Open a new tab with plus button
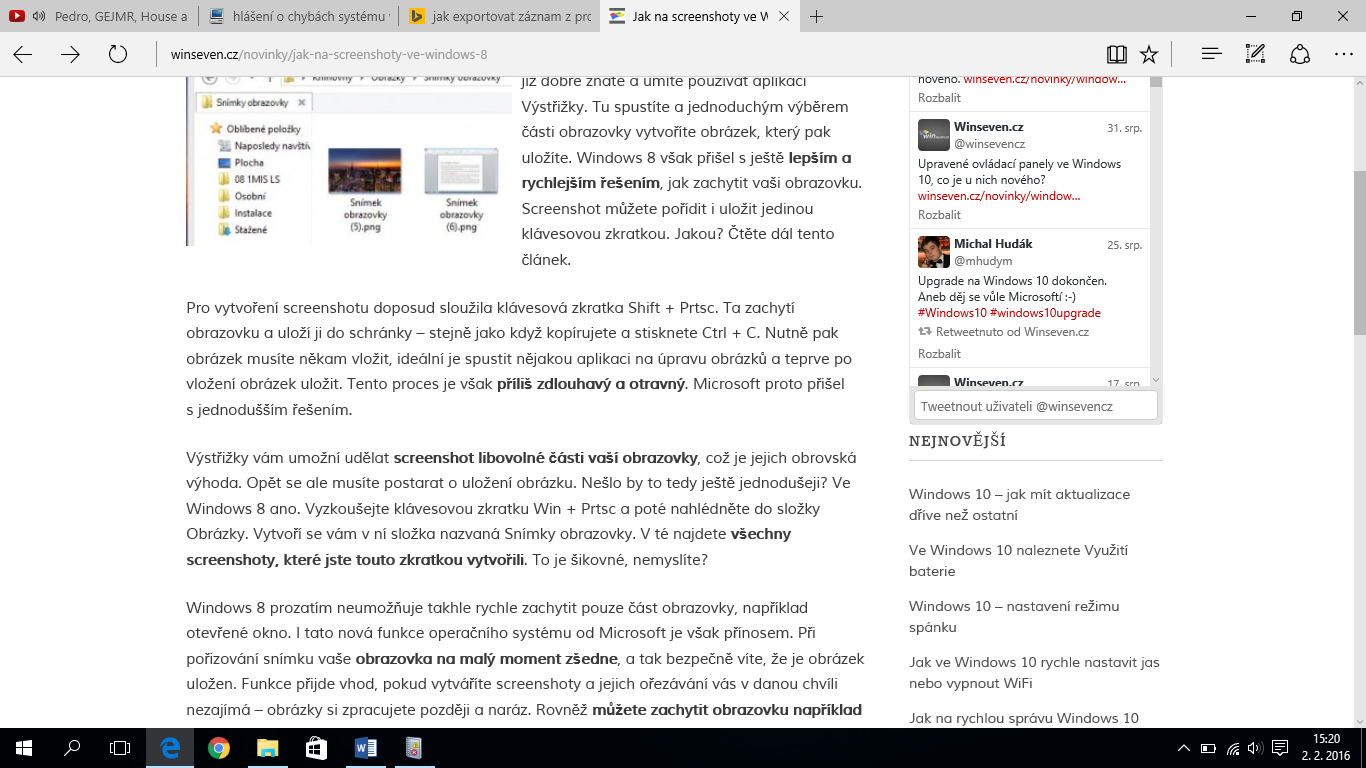Image resolution: width=1366 pixels, height=768 pixels. pos(817,16)
